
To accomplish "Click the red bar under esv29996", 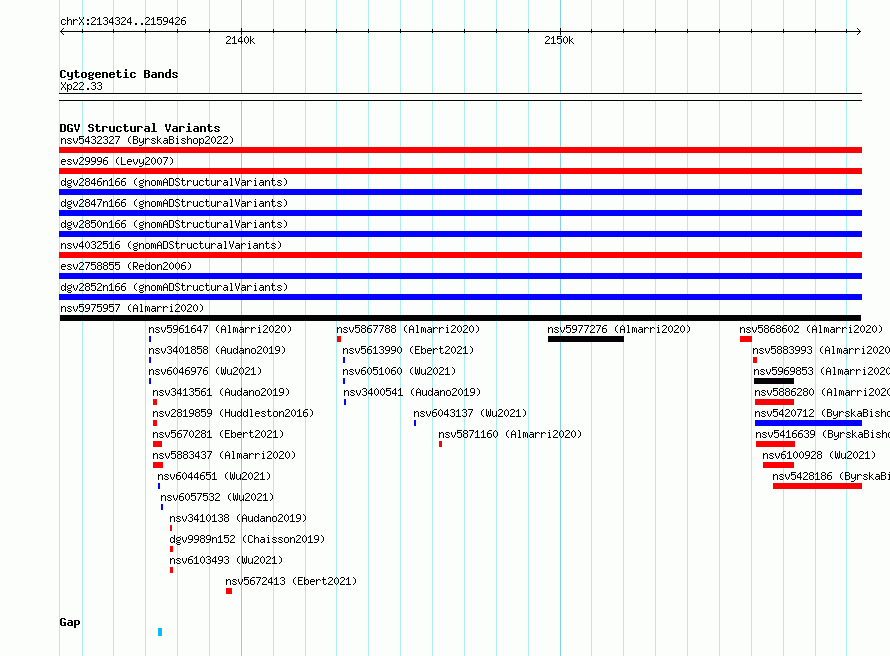I will pyautogui.click(x=460, y=171).
